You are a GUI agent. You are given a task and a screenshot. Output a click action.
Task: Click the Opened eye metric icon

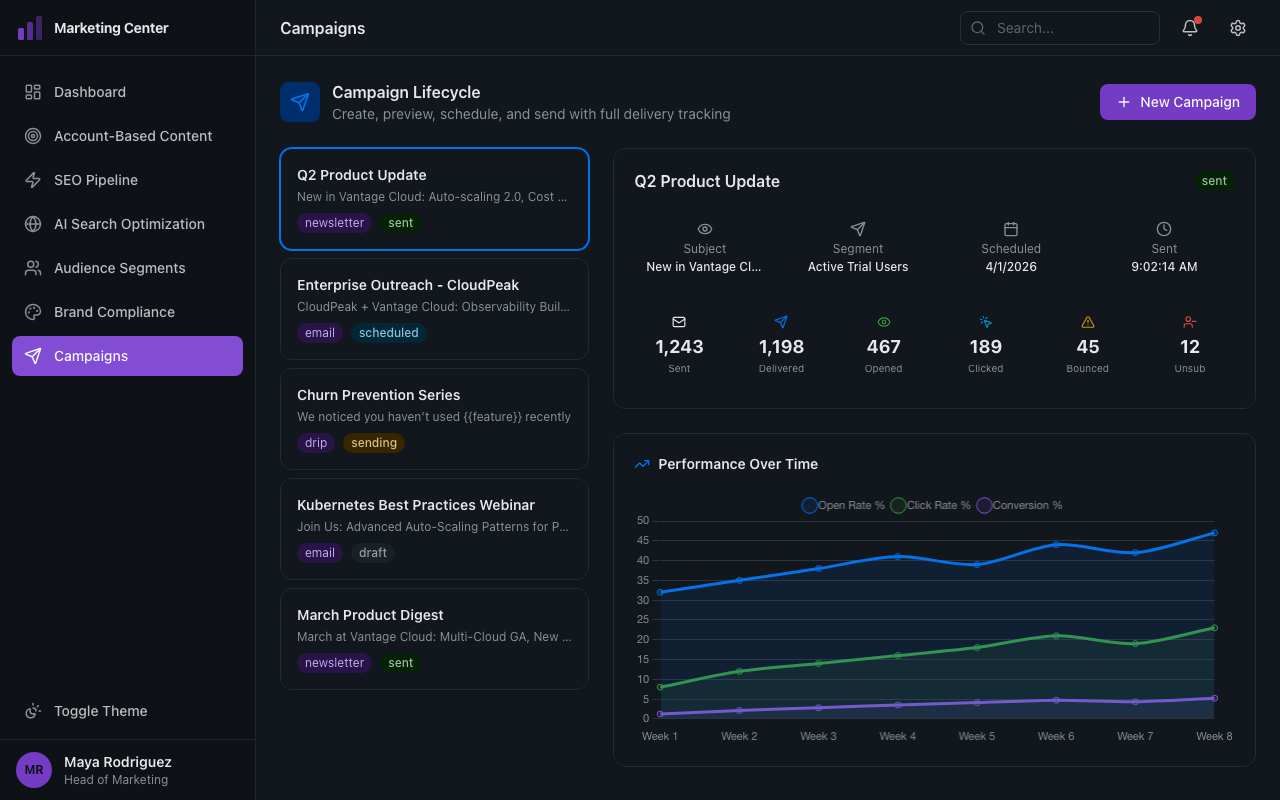[883, 322]
